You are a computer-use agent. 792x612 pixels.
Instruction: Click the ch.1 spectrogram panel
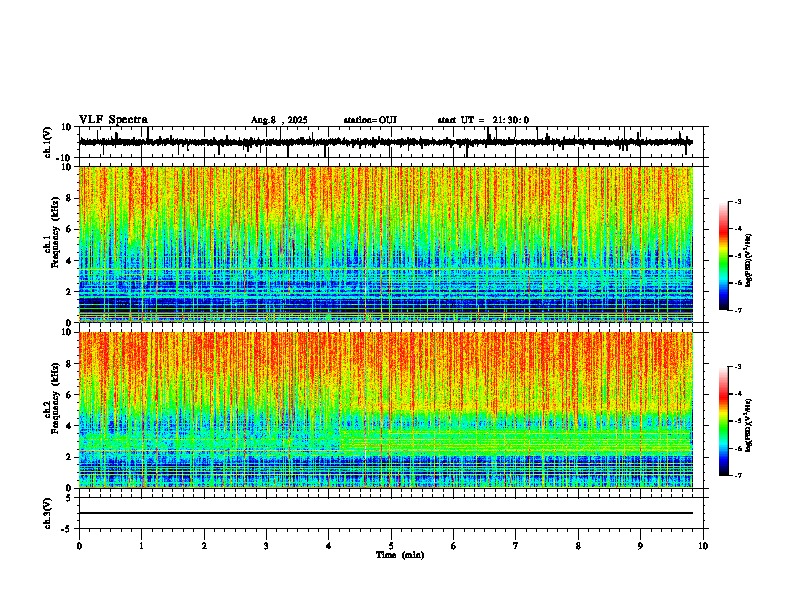385,244
